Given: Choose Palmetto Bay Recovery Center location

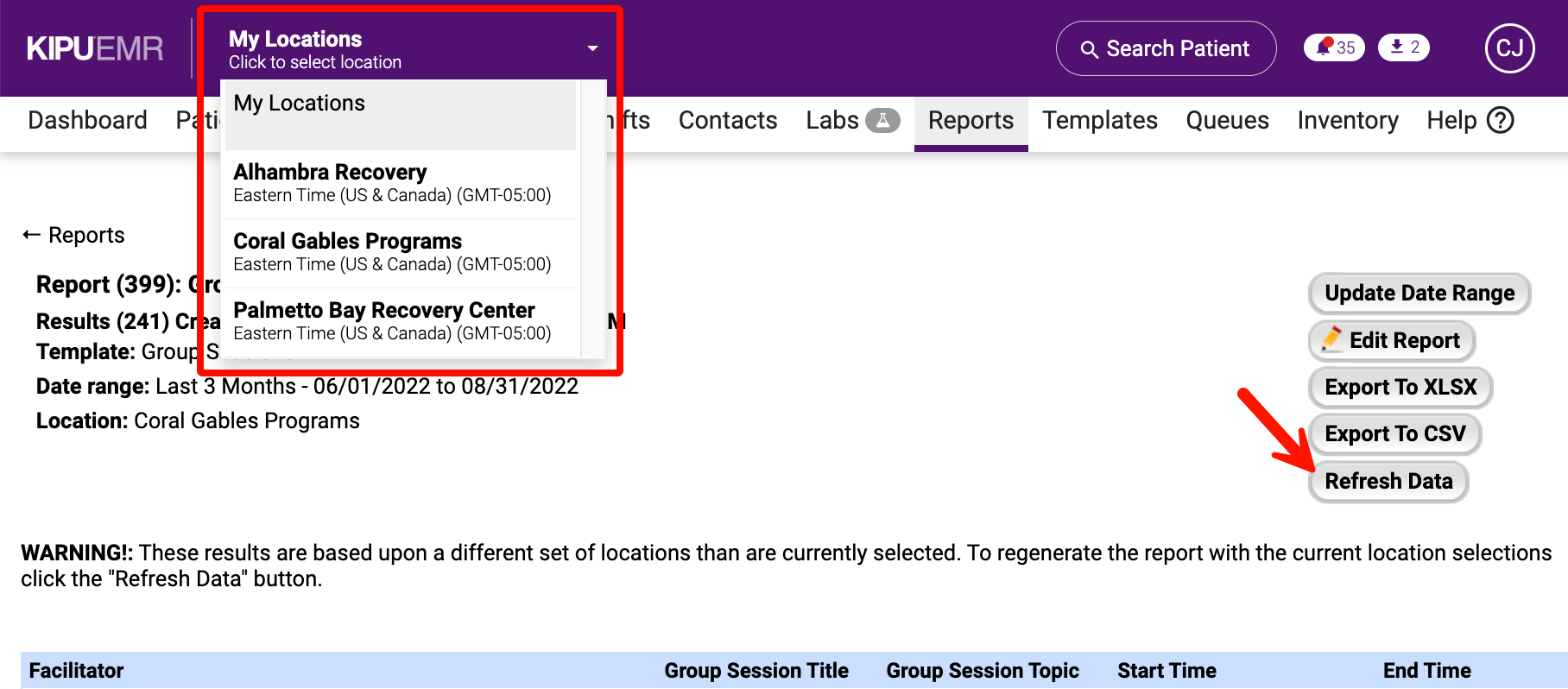Looking at the screenshot, I should [392, 321].
